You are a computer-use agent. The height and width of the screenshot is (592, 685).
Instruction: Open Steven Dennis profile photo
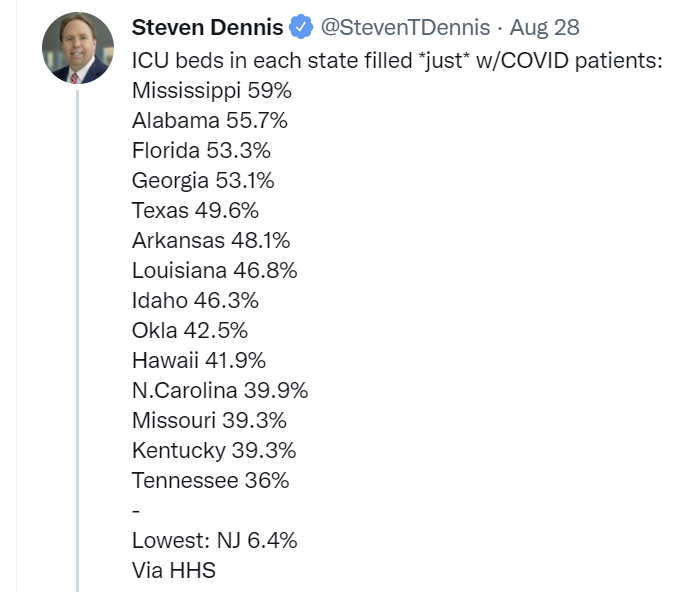(78, 48)
